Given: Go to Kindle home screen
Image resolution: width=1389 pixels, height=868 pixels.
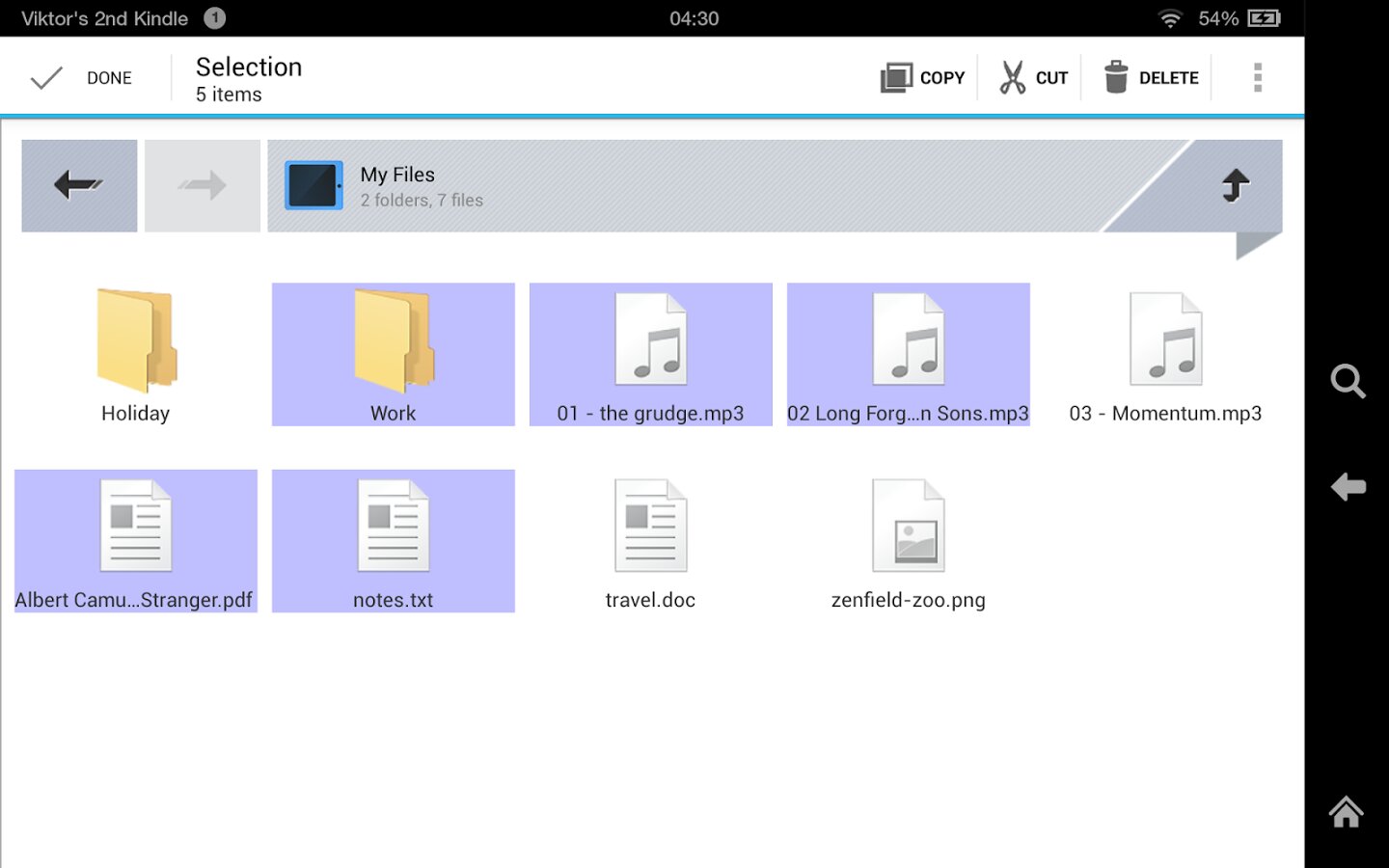Looking at the screenshot, I should point(1346,812).
